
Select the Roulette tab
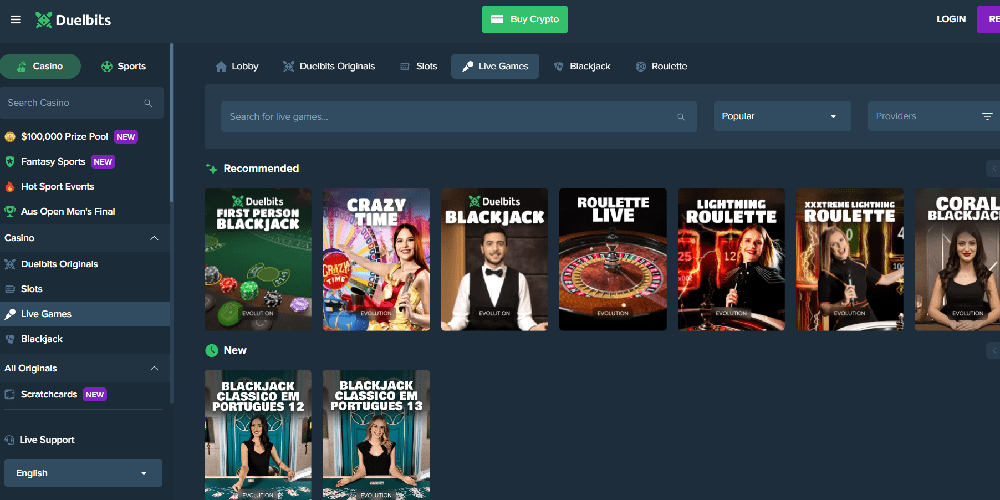click(x=661, y=67)
